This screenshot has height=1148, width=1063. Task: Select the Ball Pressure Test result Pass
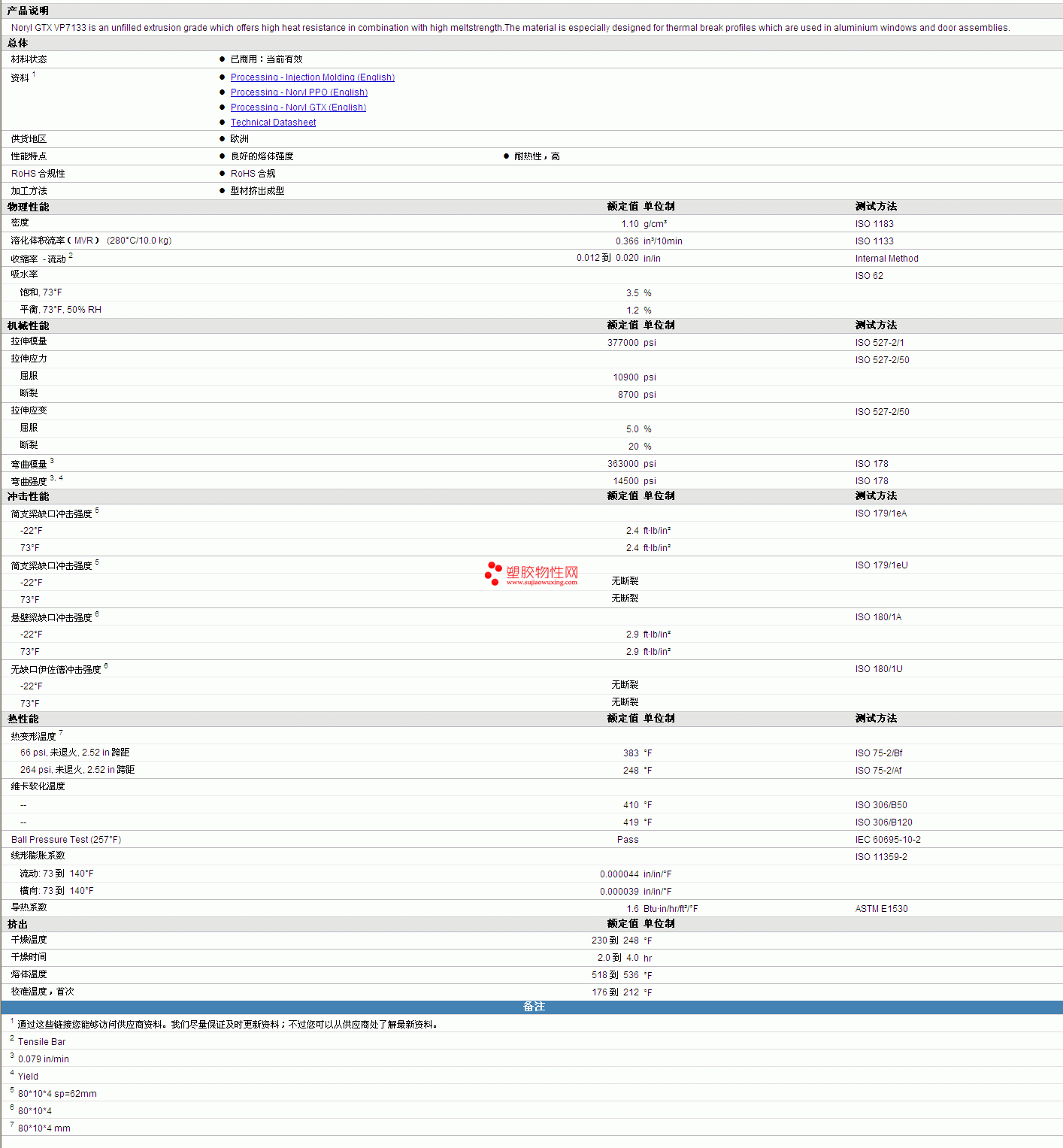pyautogui.click(x=628, y=840)
